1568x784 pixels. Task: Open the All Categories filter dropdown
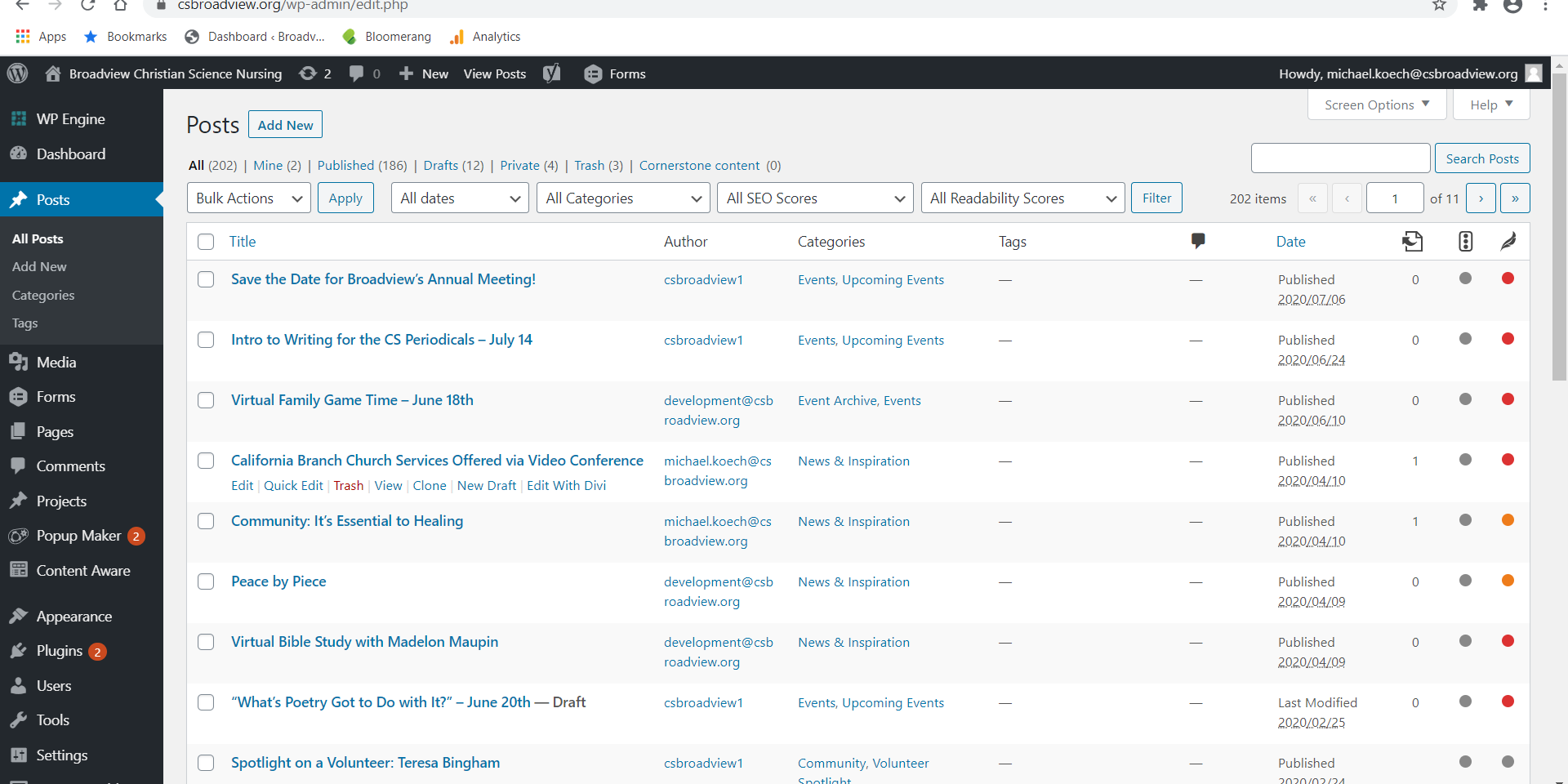tap(622, 198)
